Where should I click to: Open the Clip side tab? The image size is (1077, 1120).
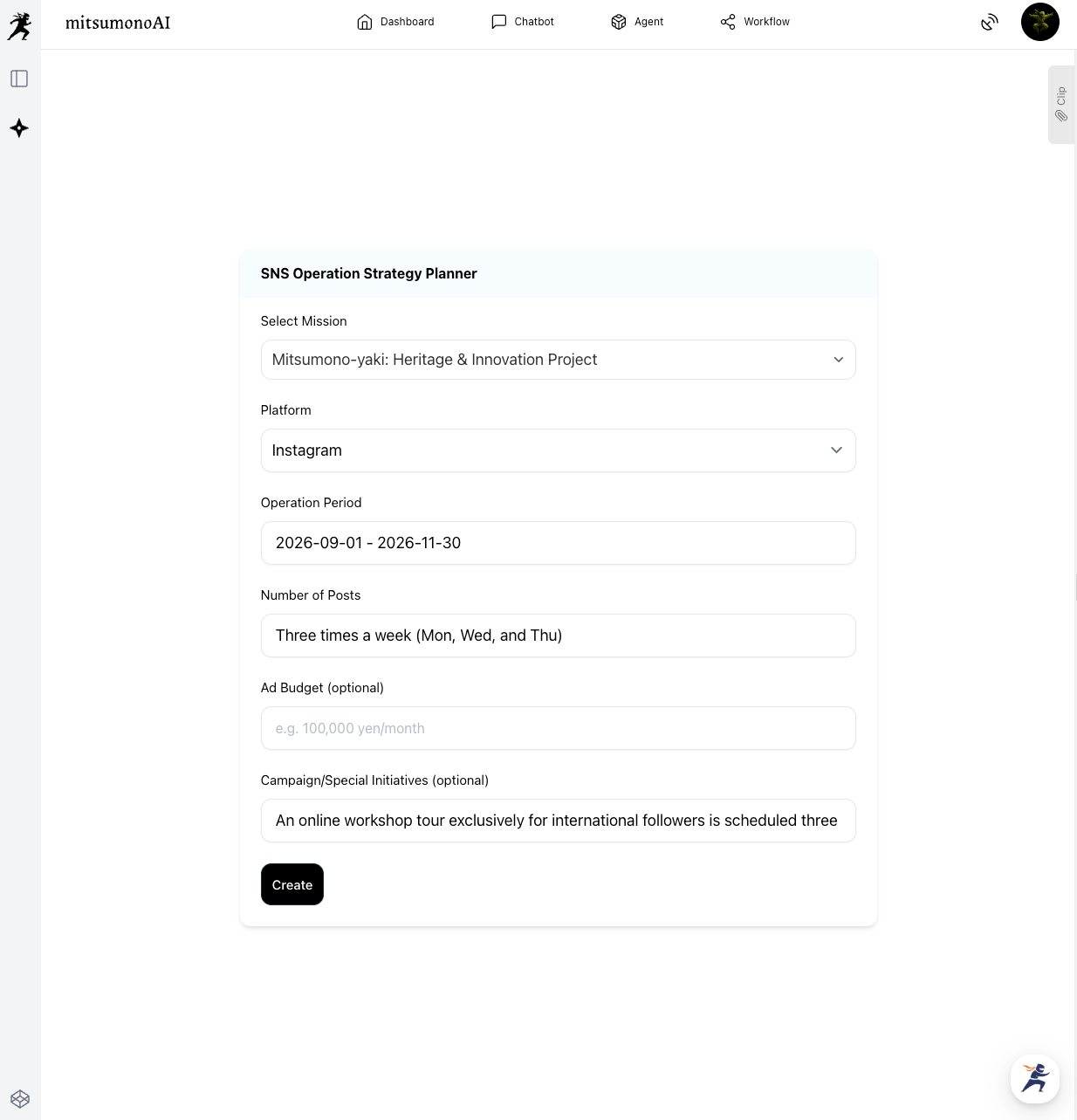coord(1061,105)
